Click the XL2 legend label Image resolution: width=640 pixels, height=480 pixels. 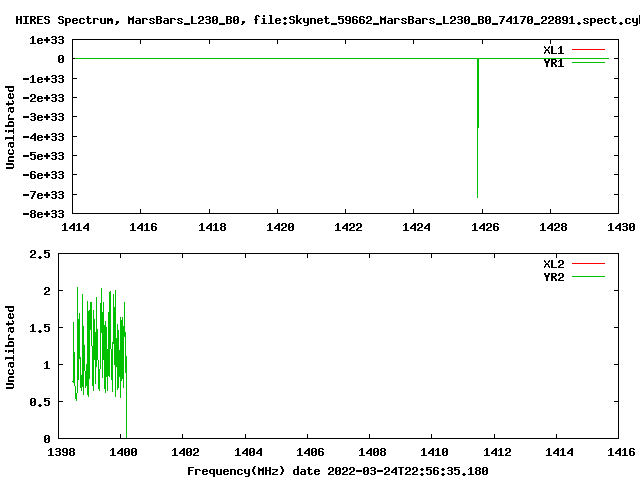pos(553,264)
